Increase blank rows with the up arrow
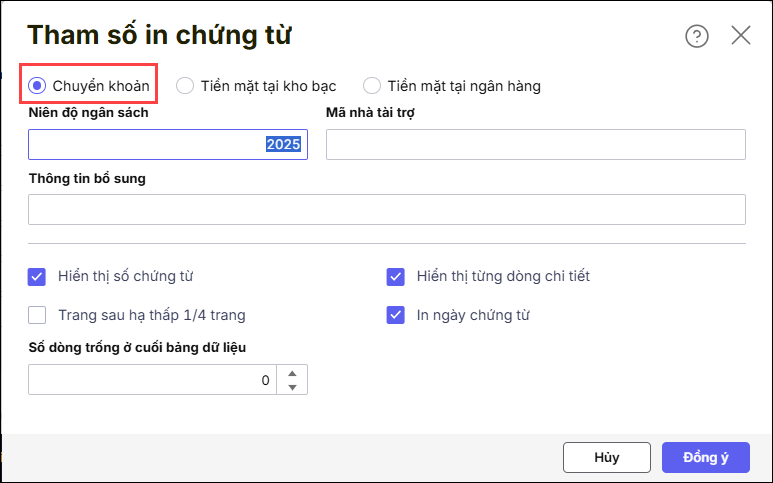Screen dimensions: 773x483 pyautogui.click(x=292, y=374)
